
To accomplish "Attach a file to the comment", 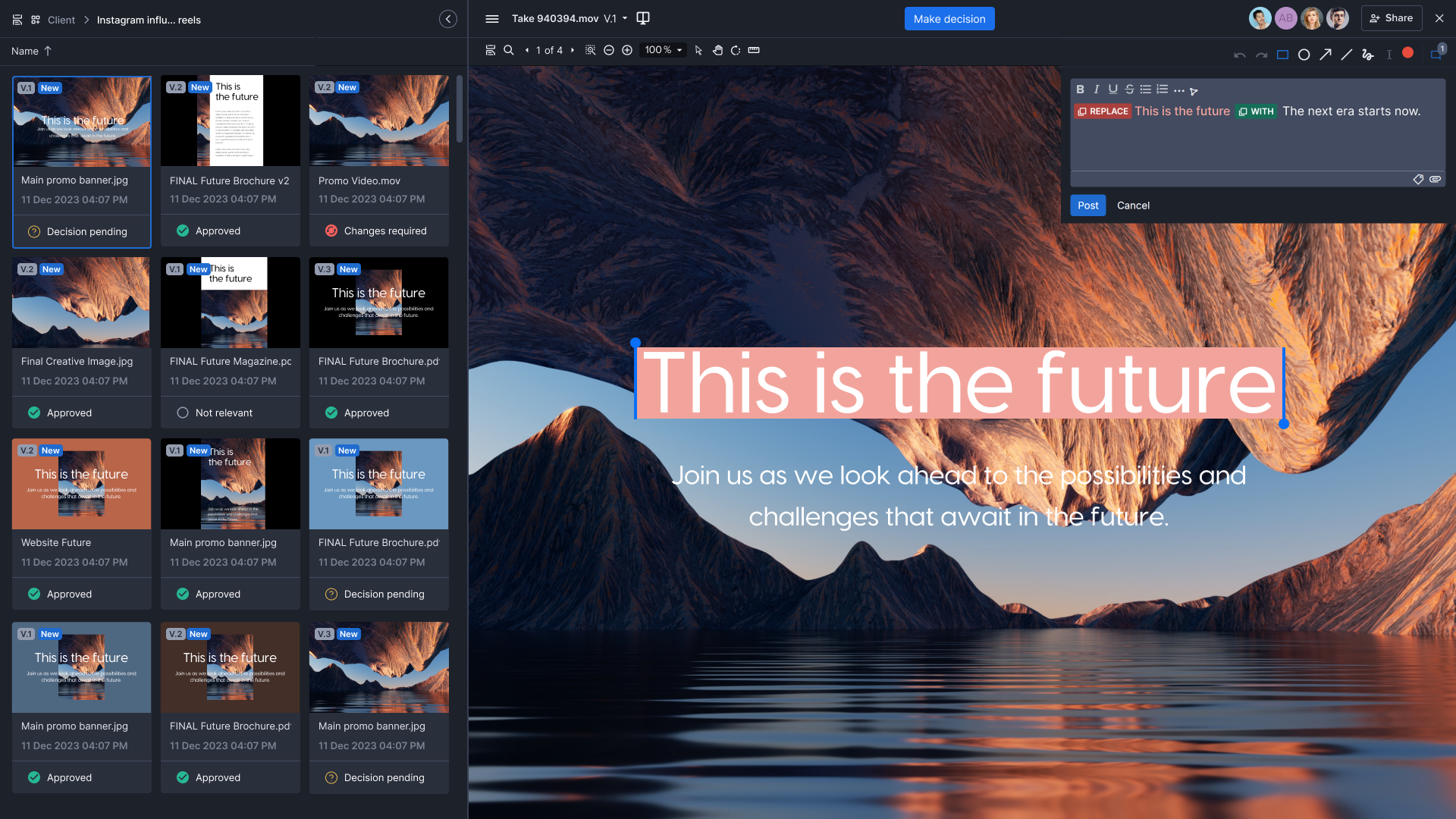I will tap(1436, 180).
